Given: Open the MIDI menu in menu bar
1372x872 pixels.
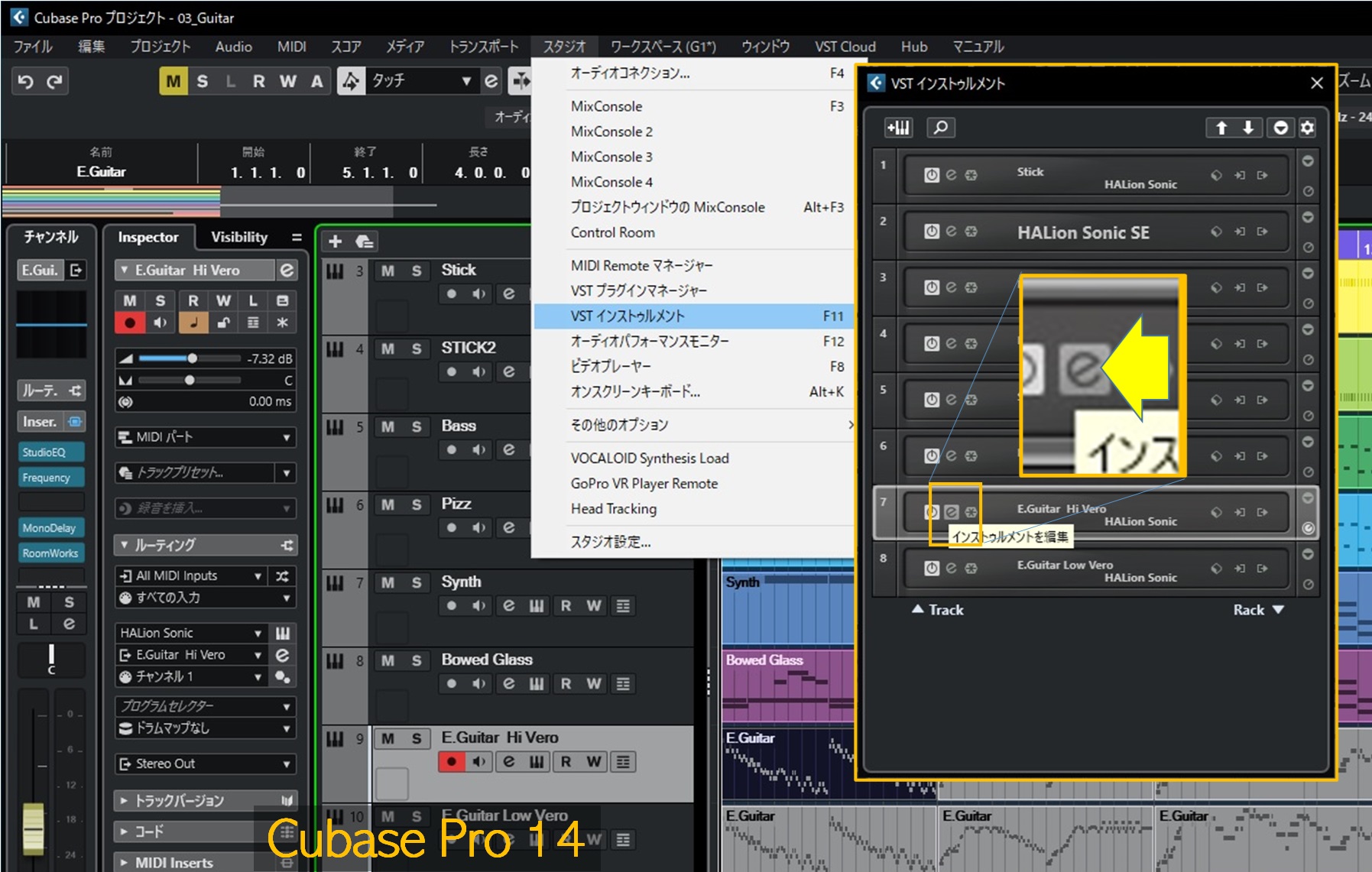Looking at the screenshot, I should 291,47.
